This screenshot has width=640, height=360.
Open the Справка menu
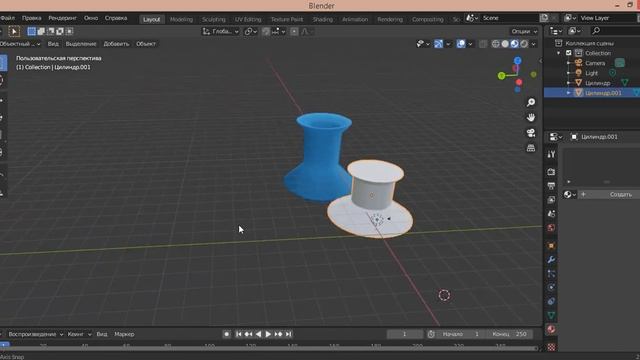116,18
